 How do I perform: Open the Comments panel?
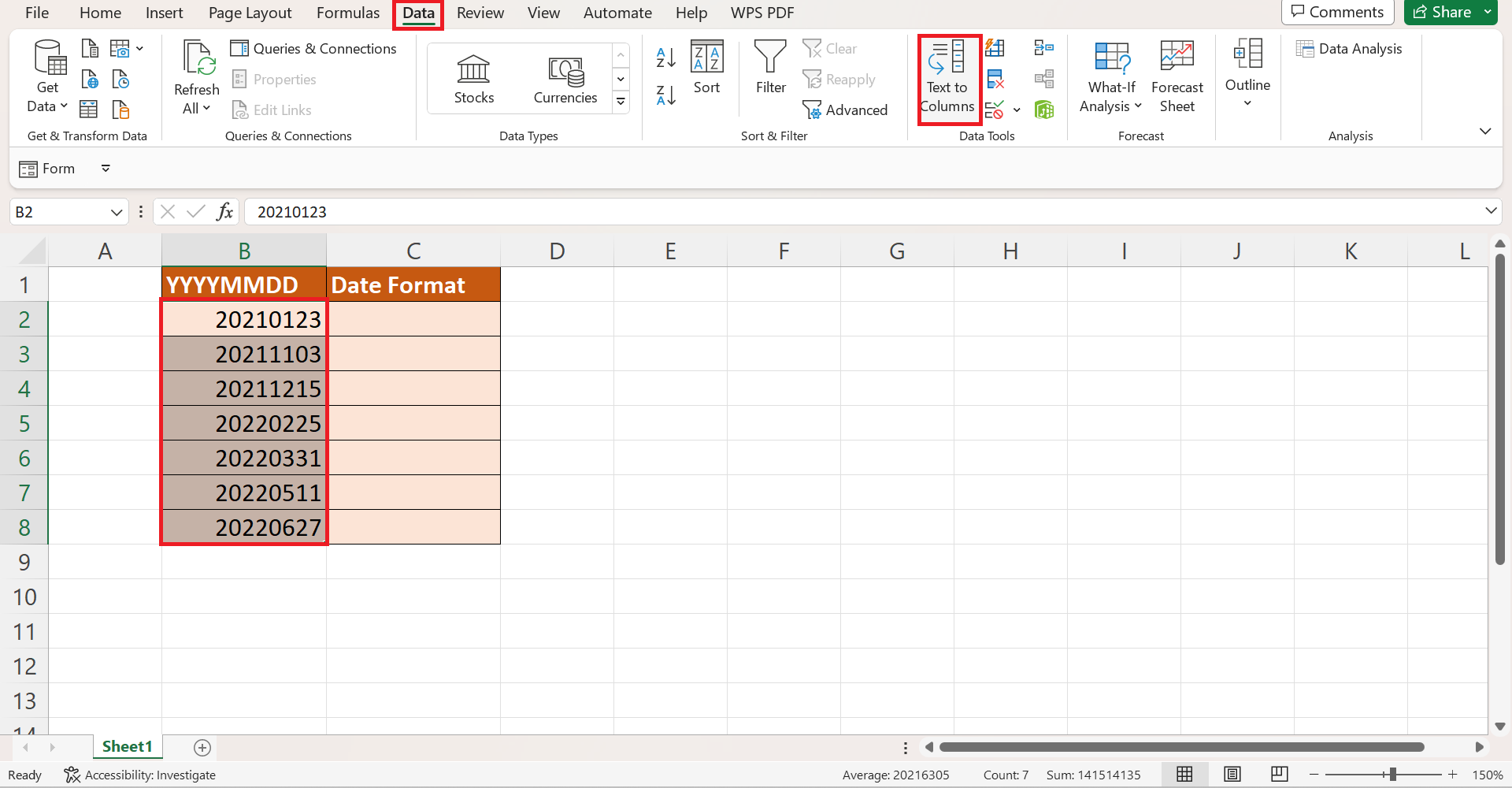point(1337,12)
